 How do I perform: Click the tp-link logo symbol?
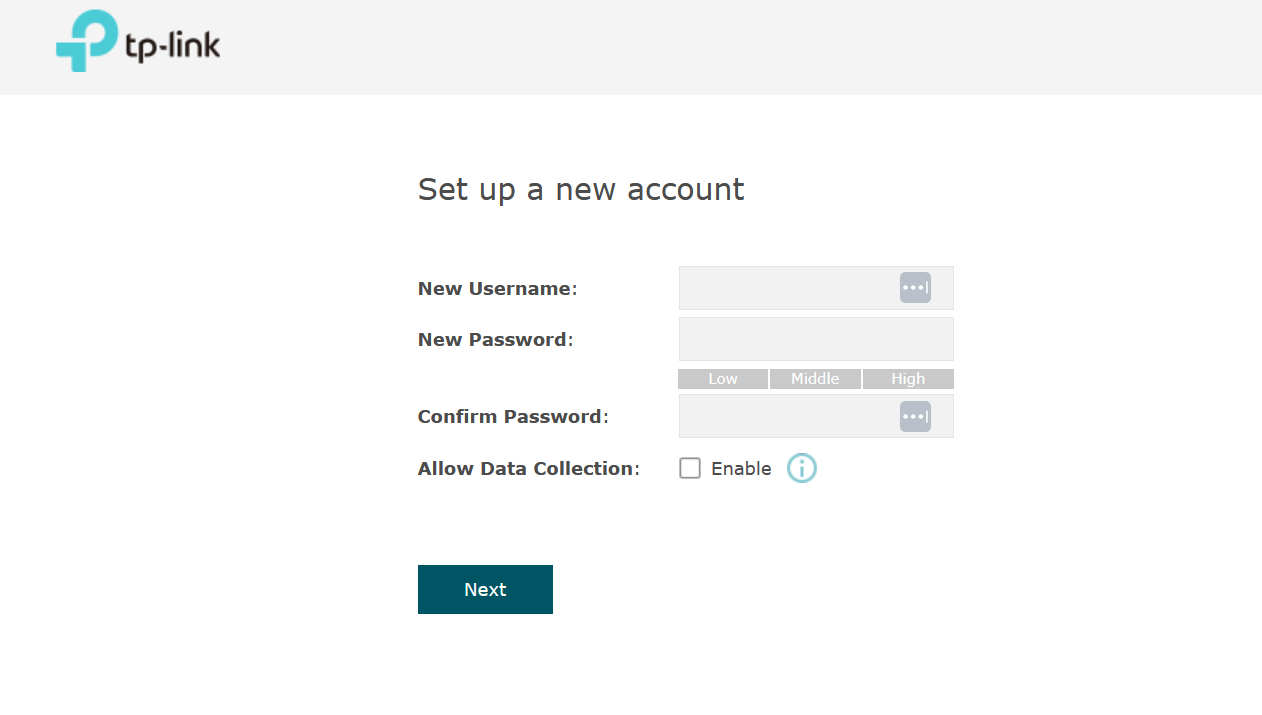coord(86,41)
